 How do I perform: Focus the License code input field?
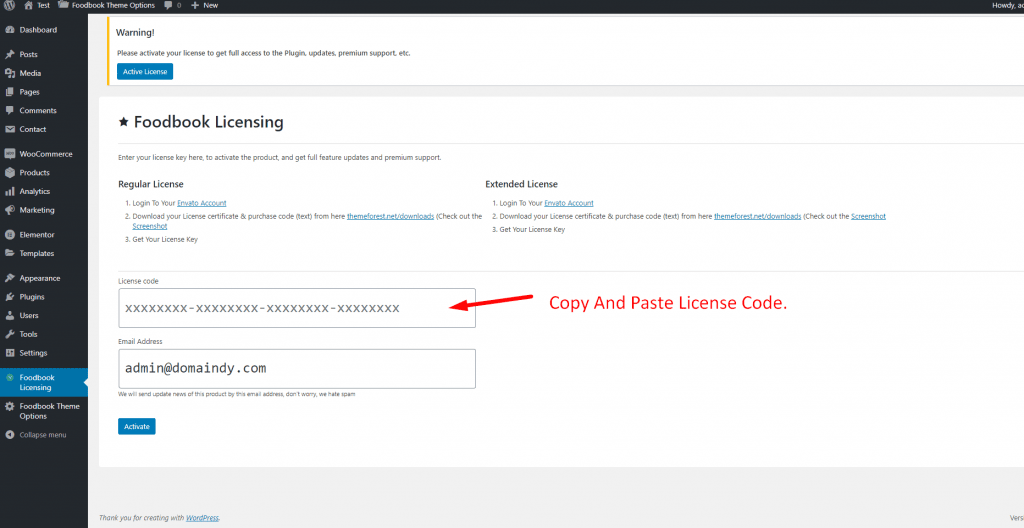(296, 308)
